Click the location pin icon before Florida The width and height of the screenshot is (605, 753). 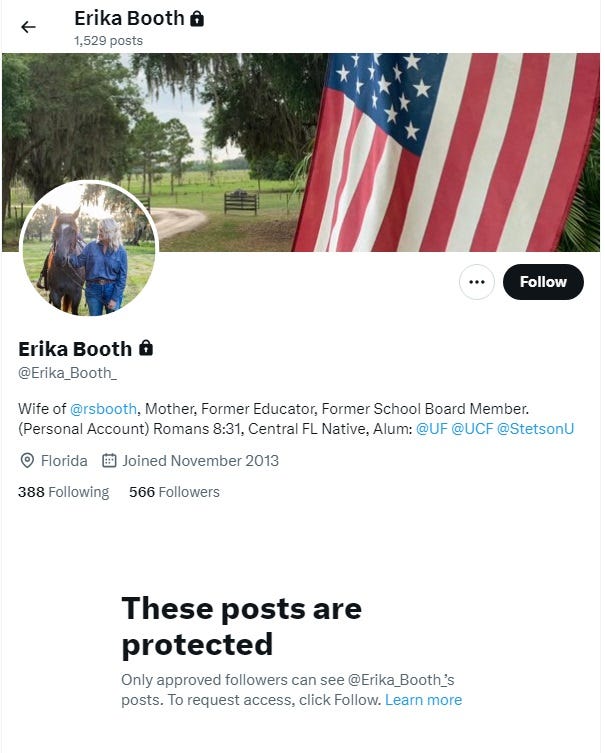[27, 461]
